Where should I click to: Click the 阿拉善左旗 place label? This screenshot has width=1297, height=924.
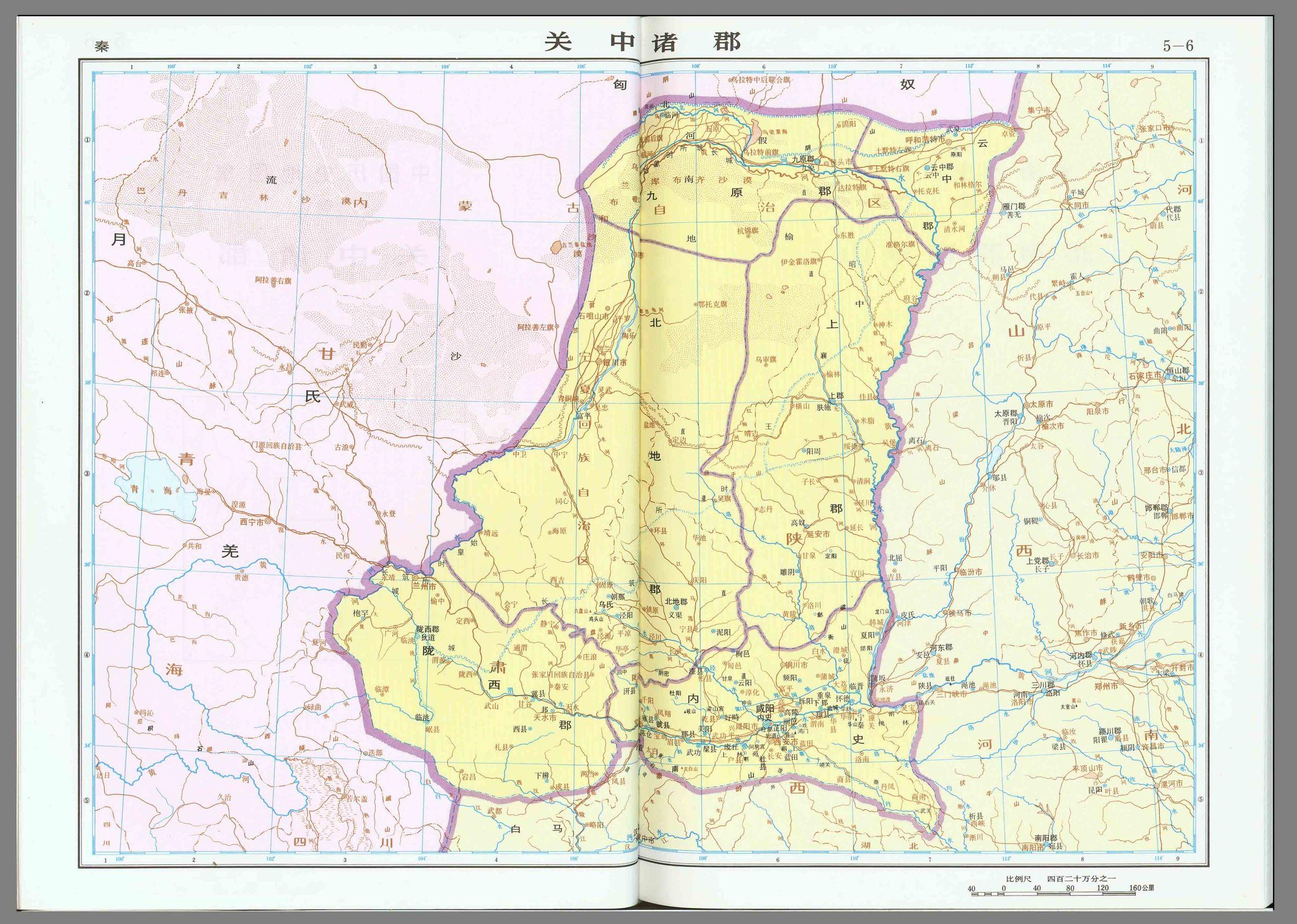point(535,327)
